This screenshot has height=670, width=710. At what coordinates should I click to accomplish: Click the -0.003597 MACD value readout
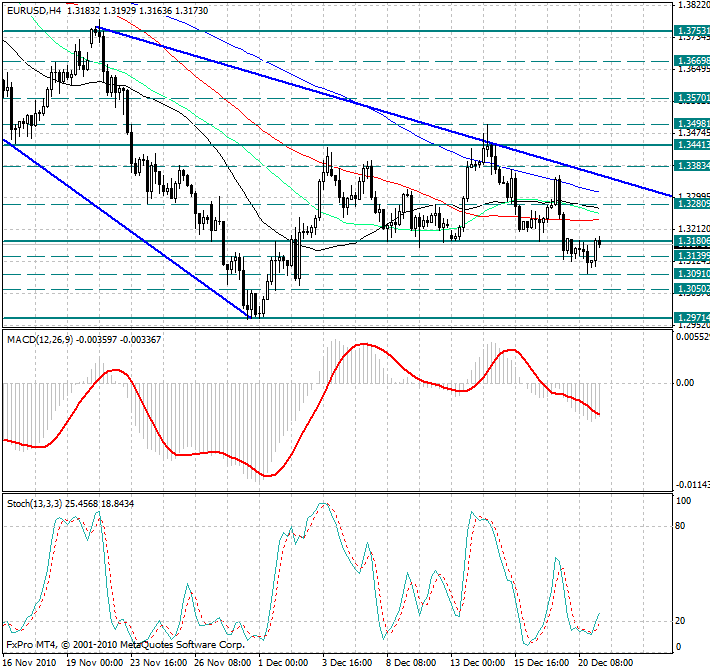[x=97, y=340]
